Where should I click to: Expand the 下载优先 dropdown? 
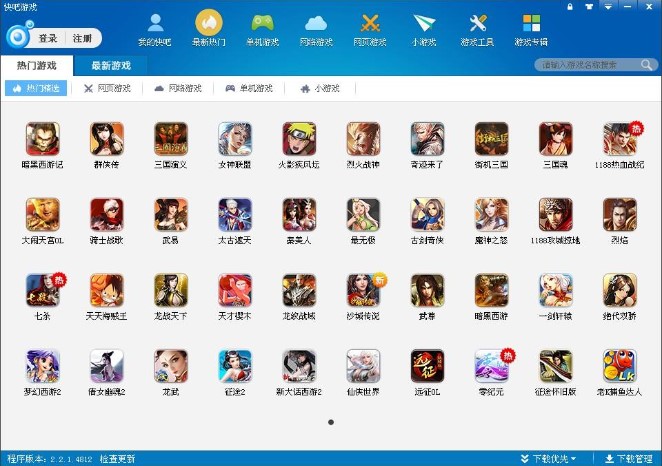coord(548,459)
